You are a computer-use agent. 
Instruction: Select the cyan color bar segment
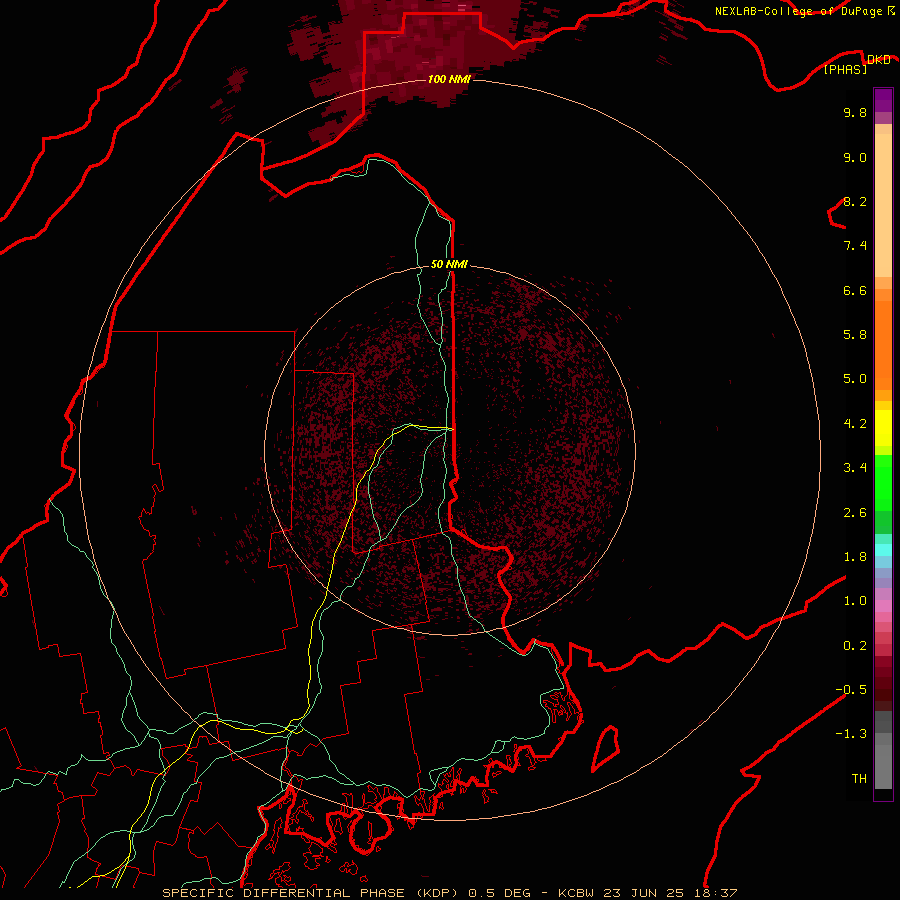(883, 550)
